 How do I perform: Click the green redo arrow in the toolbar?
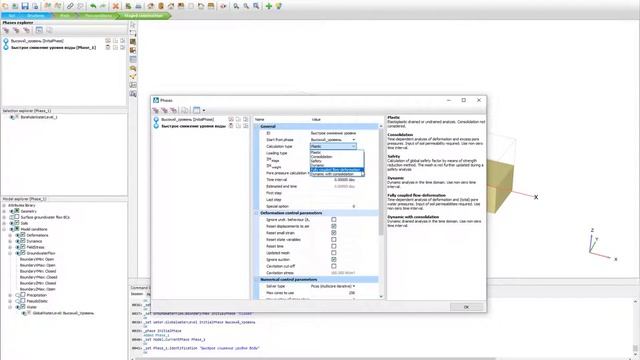pyautogui.click(x=103, y=6)
